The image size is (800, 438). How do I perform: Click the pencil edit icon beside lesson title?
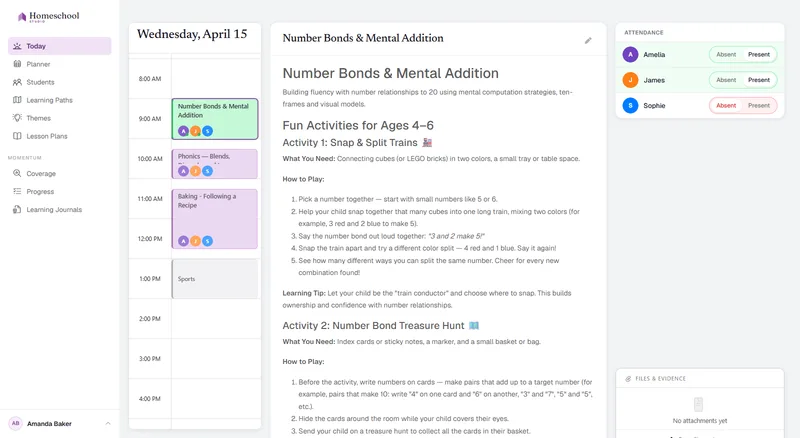pos(588,40)
